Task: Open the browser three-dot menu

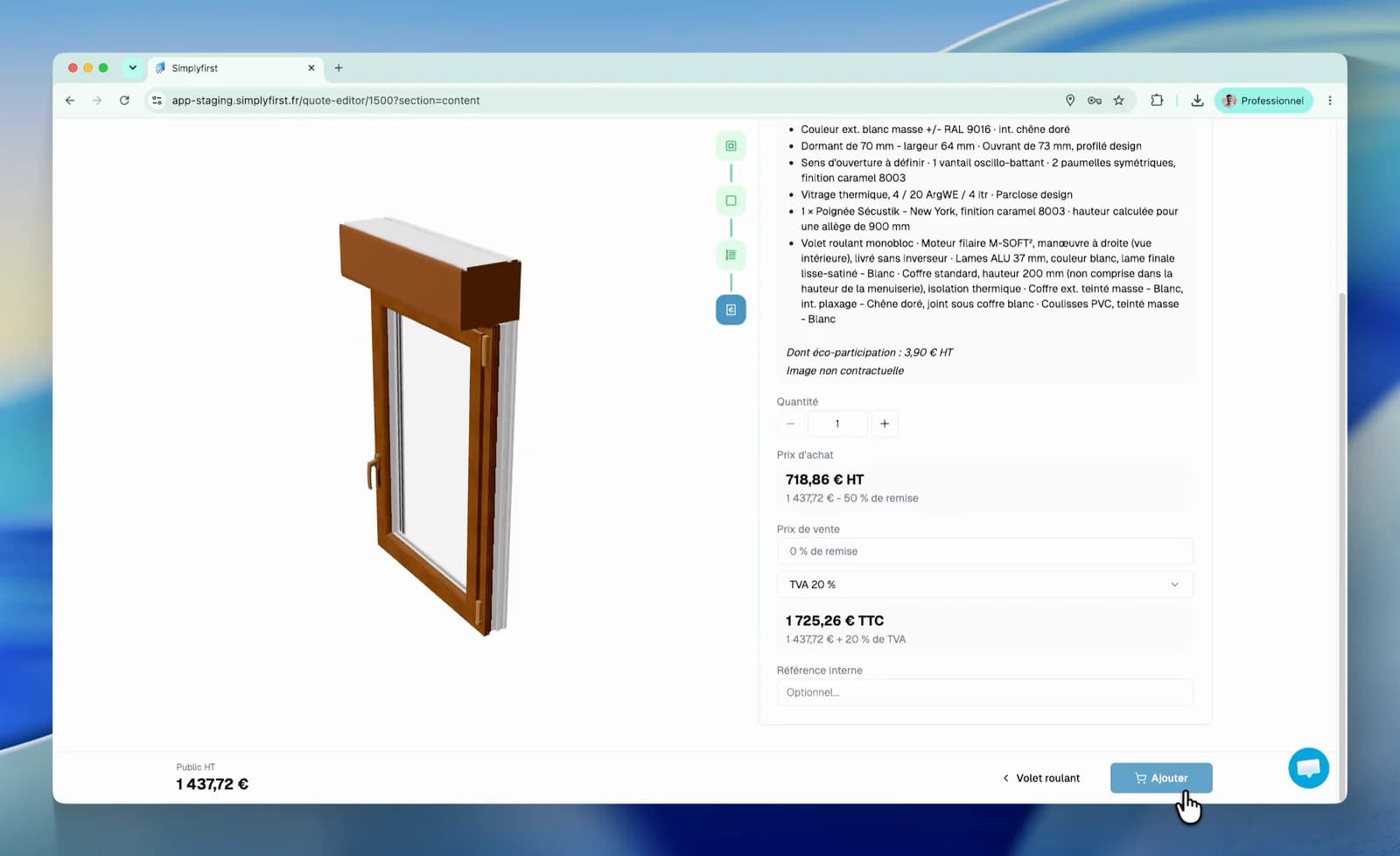Action: point(1330,101)
